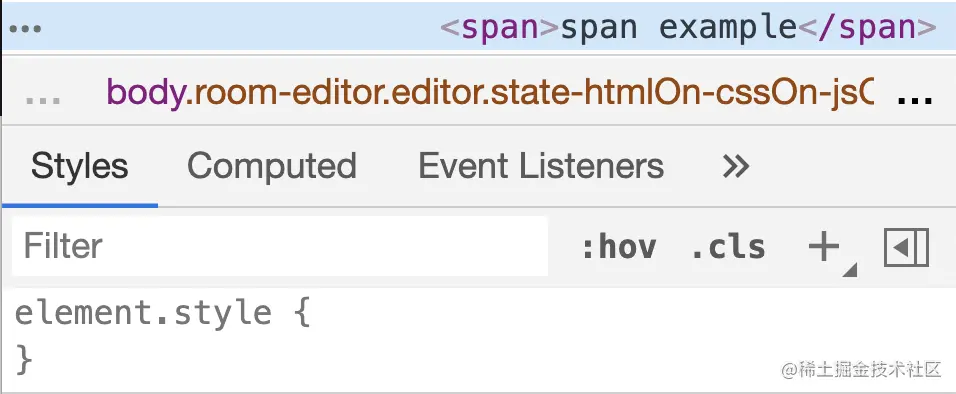Image resolution: width=956 pixels, height=394 pixels.
Task: Click the ellipsis beside the selected span node
Action: 25,29
